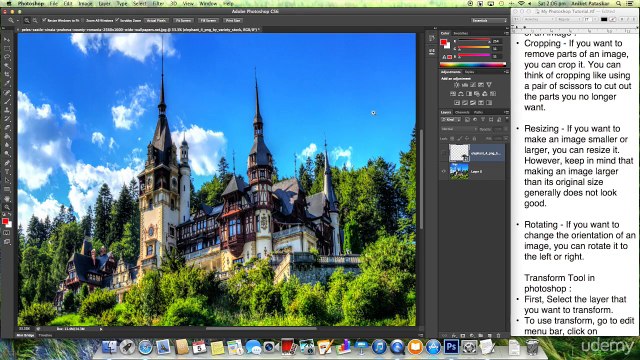Open the Layers panel flyout menu
This screenshot has height=360, width=640.
point(507,112)
